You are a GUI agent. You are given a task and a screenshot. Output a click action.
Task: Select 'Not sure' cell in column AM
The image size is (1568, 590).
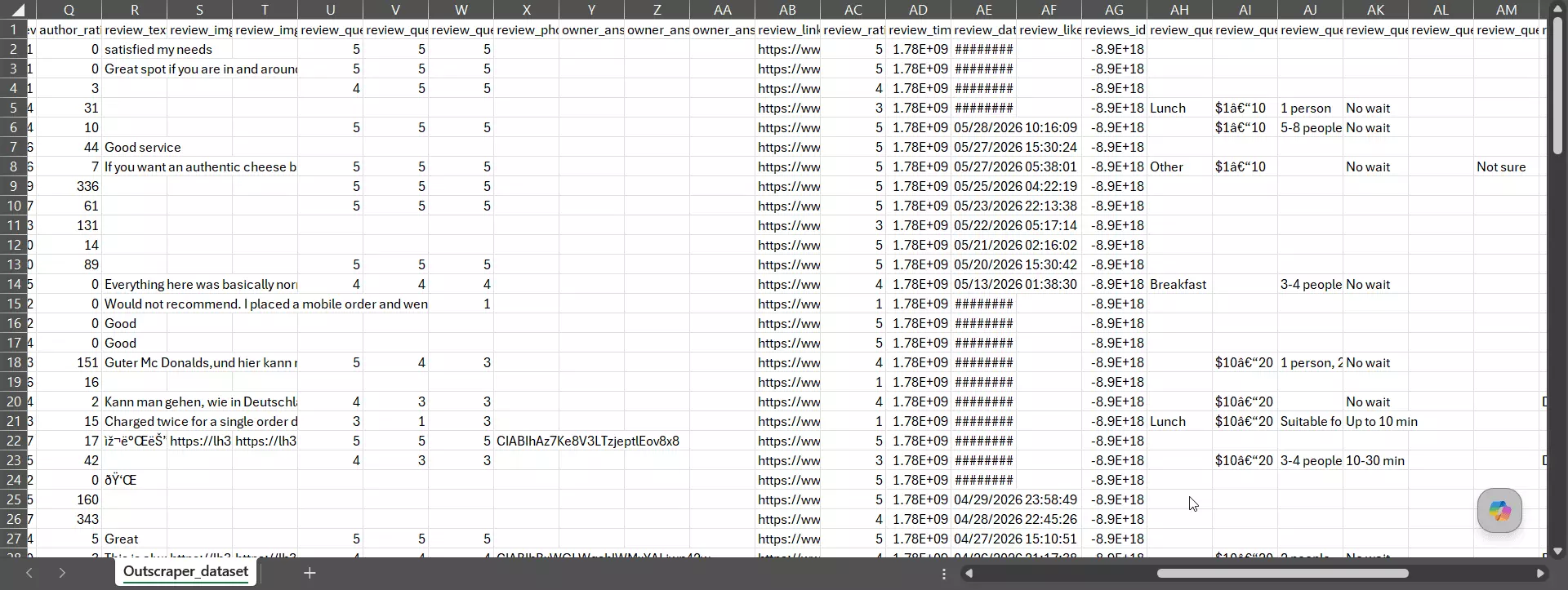point(1507,166)
